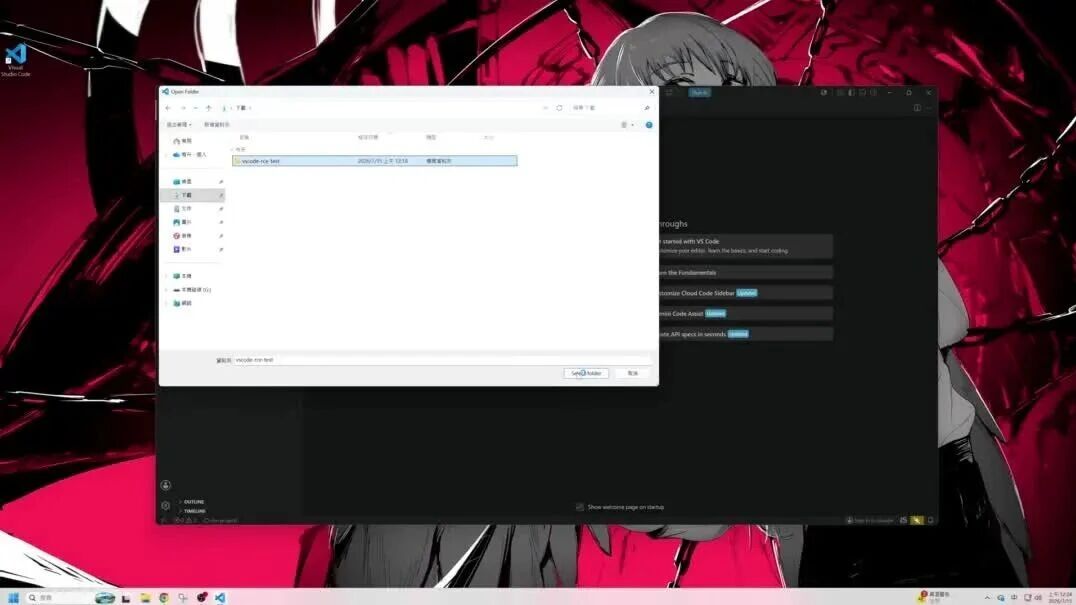
Task: Select the vscode-rce-test folder row
Action: (x=375, y=161)
